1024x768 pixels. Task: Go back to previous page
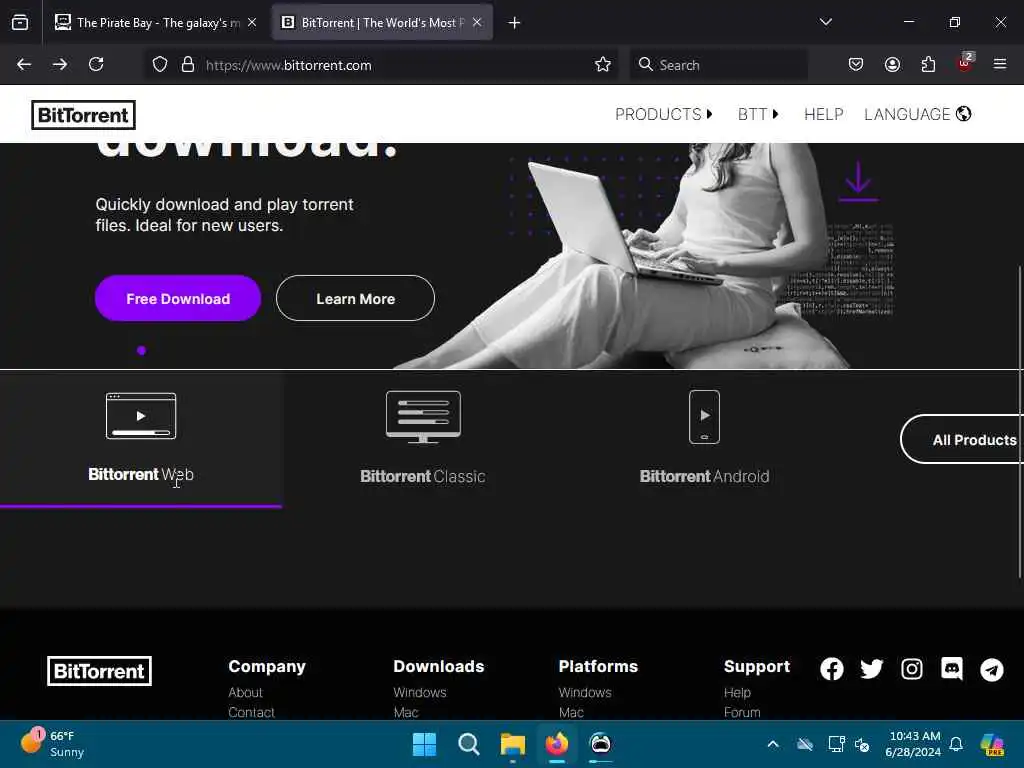click(24, 64)
